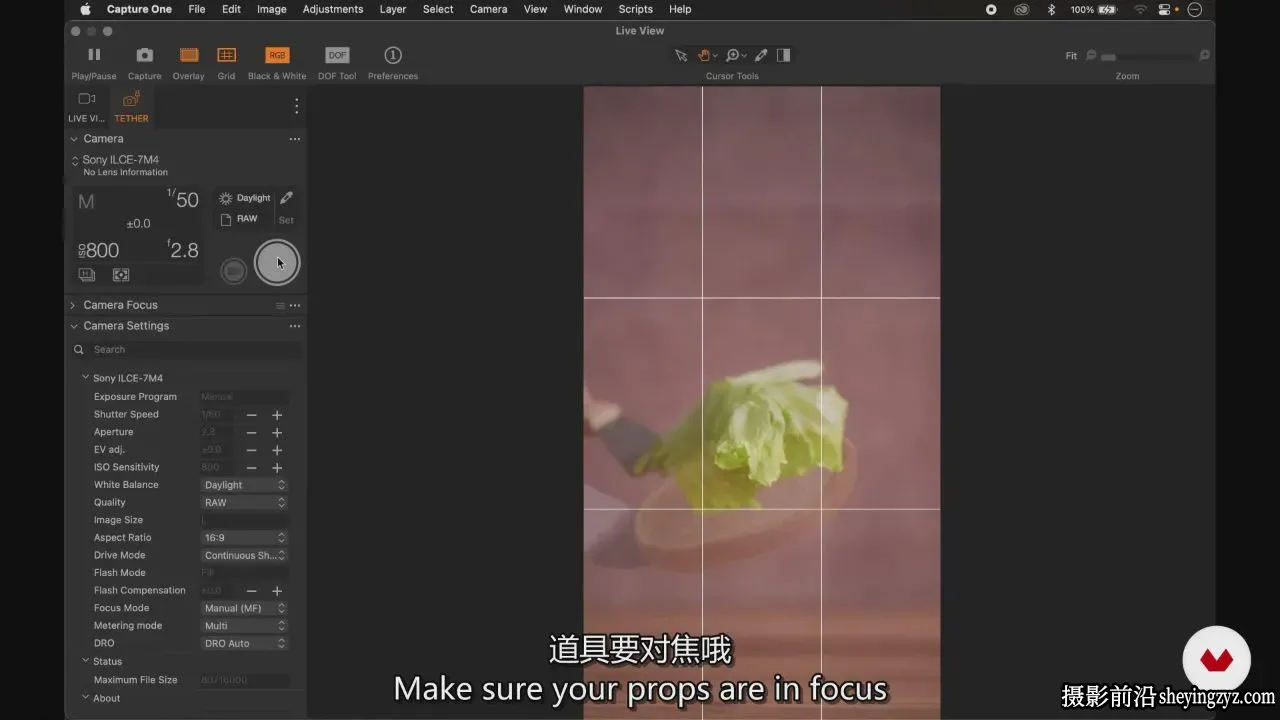Decrease Aperture with minus button
The width and height of the screenshot is (1280, 720).
click(x=252, y=433)
